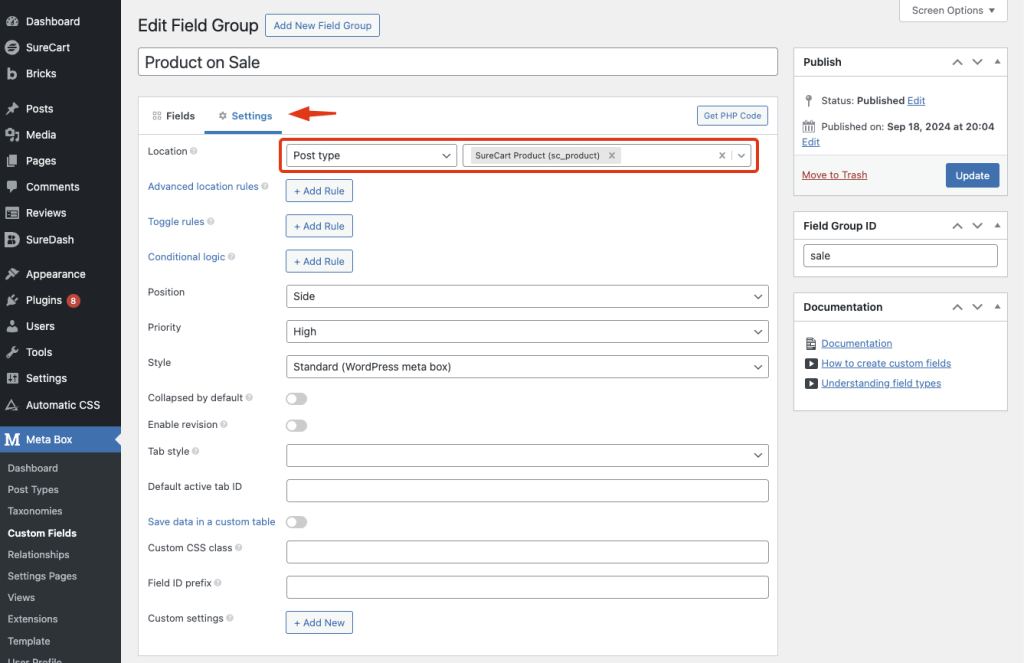
Task: Click the Tools wrench icon
Action: coord(12,352)
